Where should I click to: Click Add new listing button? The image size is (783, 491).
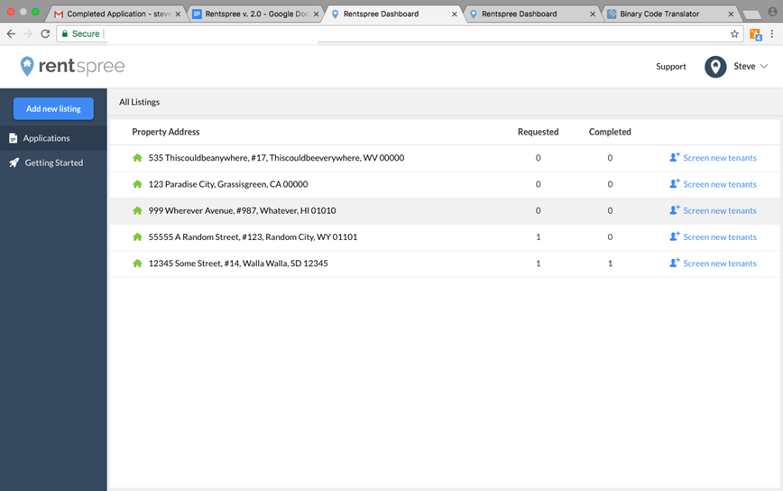pos(53,108)
